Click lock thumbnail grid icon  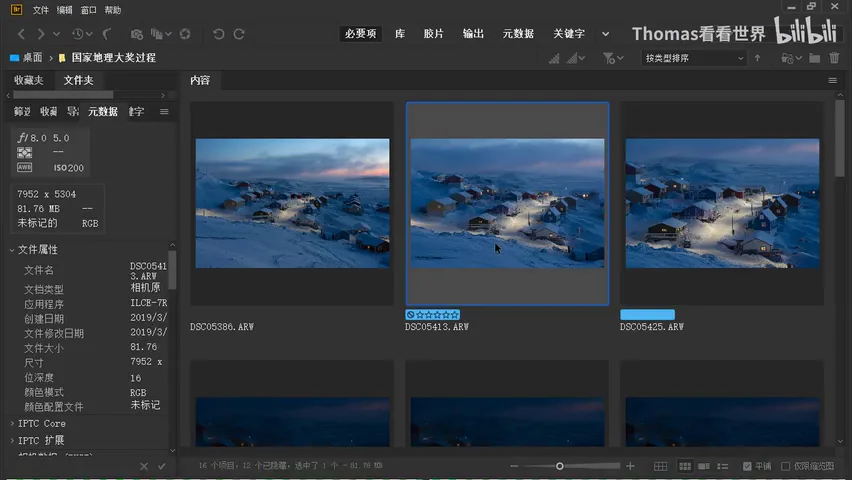click(x=660, y=466)
